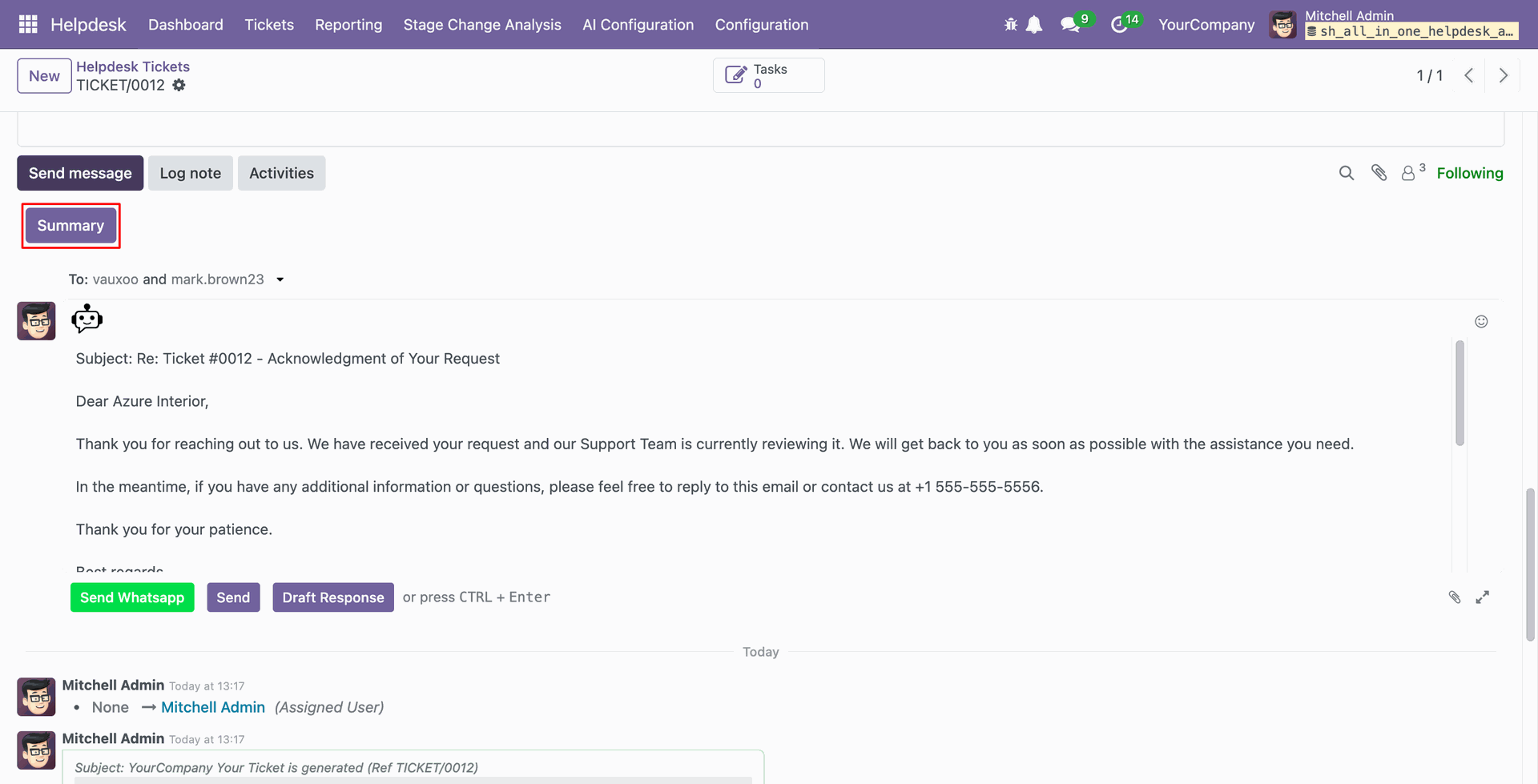The width and height of the screenshot is (1538, 784).
Task: Attach file using composer paperclip icon
Action: 1455,597
